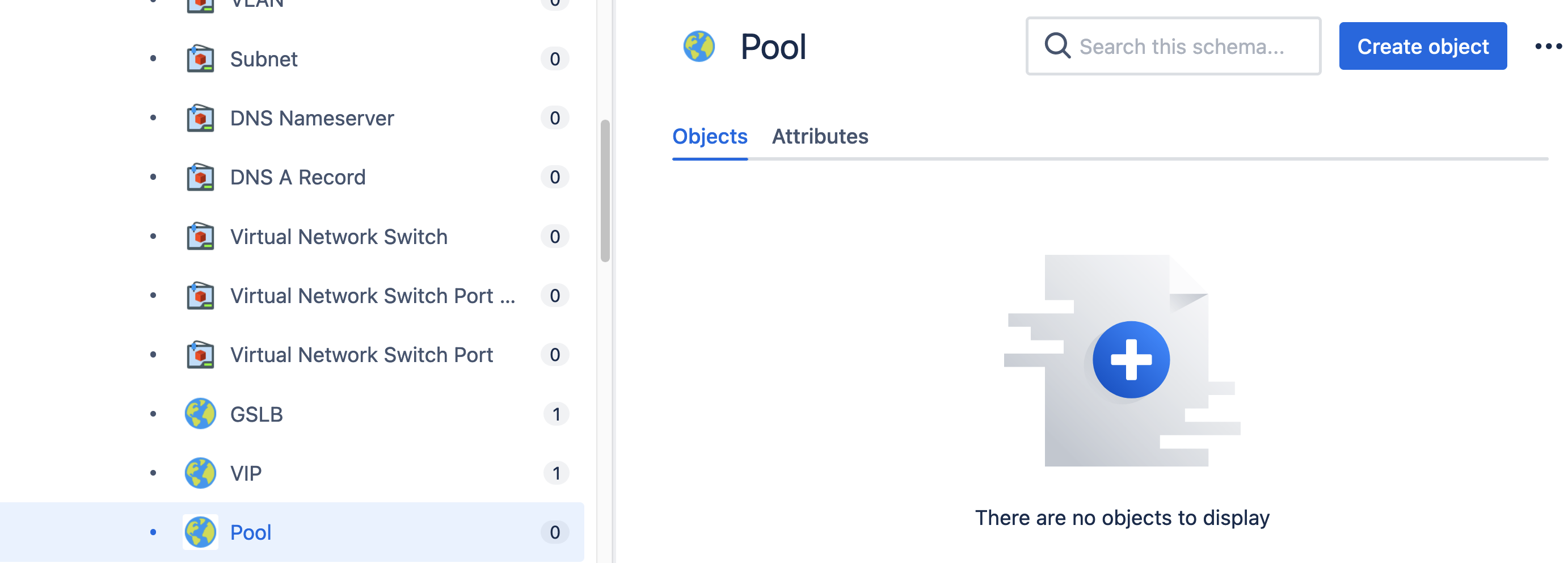Switch to the Attributes tab

click(820, 136)
